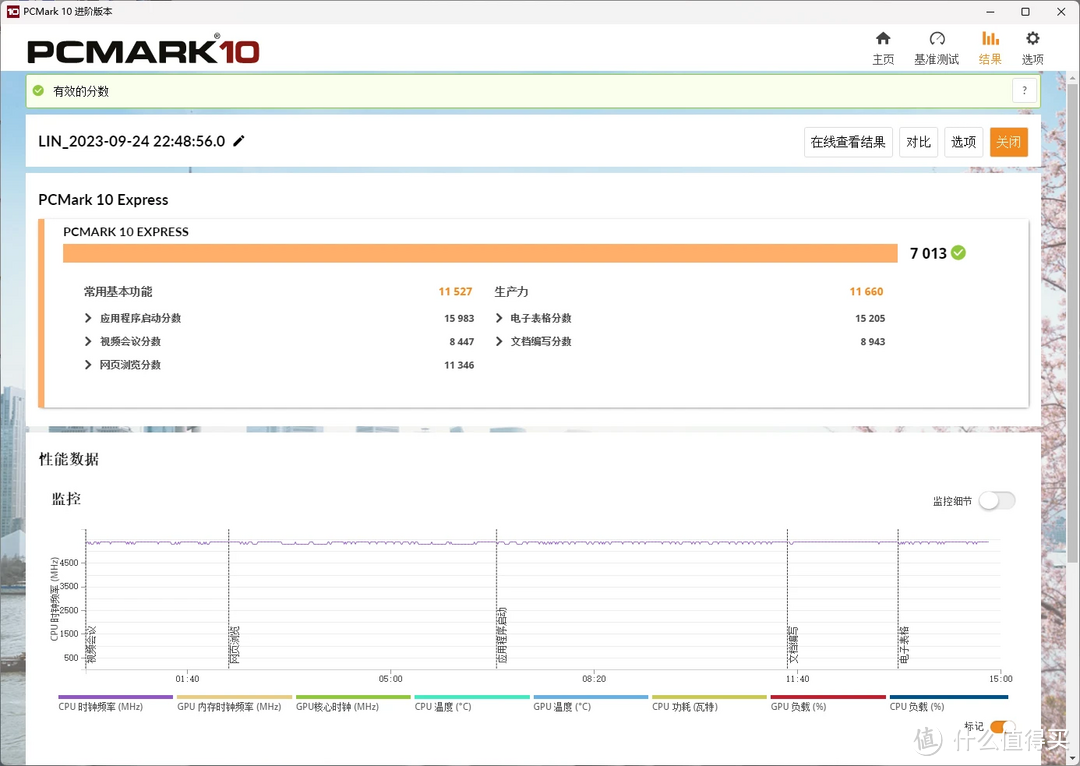Click the 15 205 spreadsheet score
This screenshot has height=766, width=1080.
point(870,318)
